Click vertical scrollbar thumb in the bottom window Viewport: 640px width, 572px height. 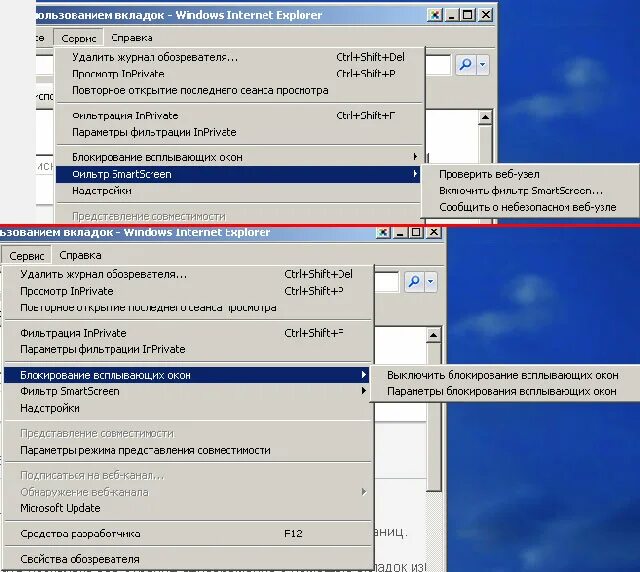click(x=433, y=416)
